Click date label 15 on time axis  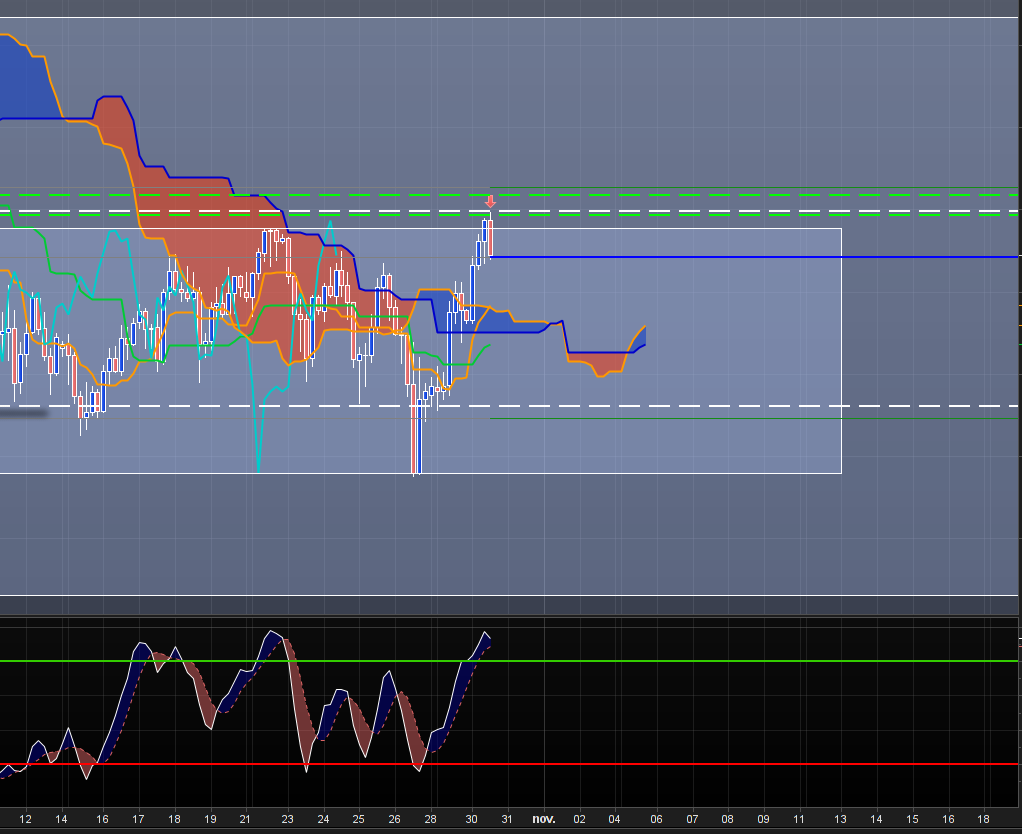click(912, 819)
